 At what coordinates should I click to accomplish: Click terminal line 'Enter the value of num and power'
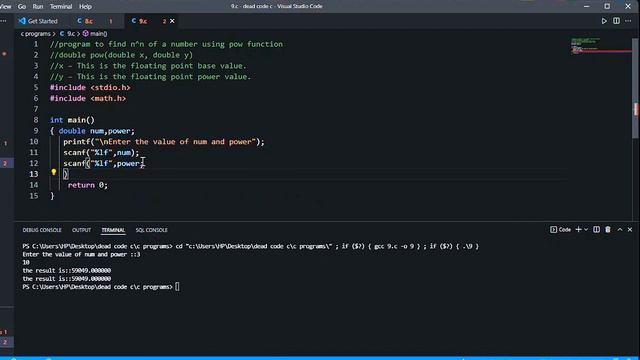(81, 254)
